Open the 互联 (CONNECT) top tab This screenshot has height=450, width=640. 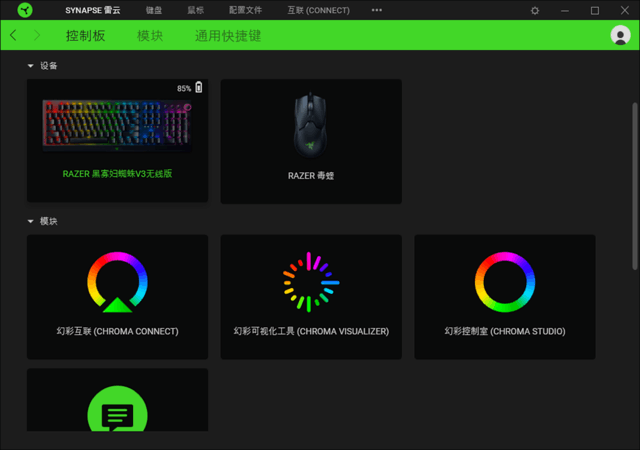pyautogui.click(x=318, y=10)
